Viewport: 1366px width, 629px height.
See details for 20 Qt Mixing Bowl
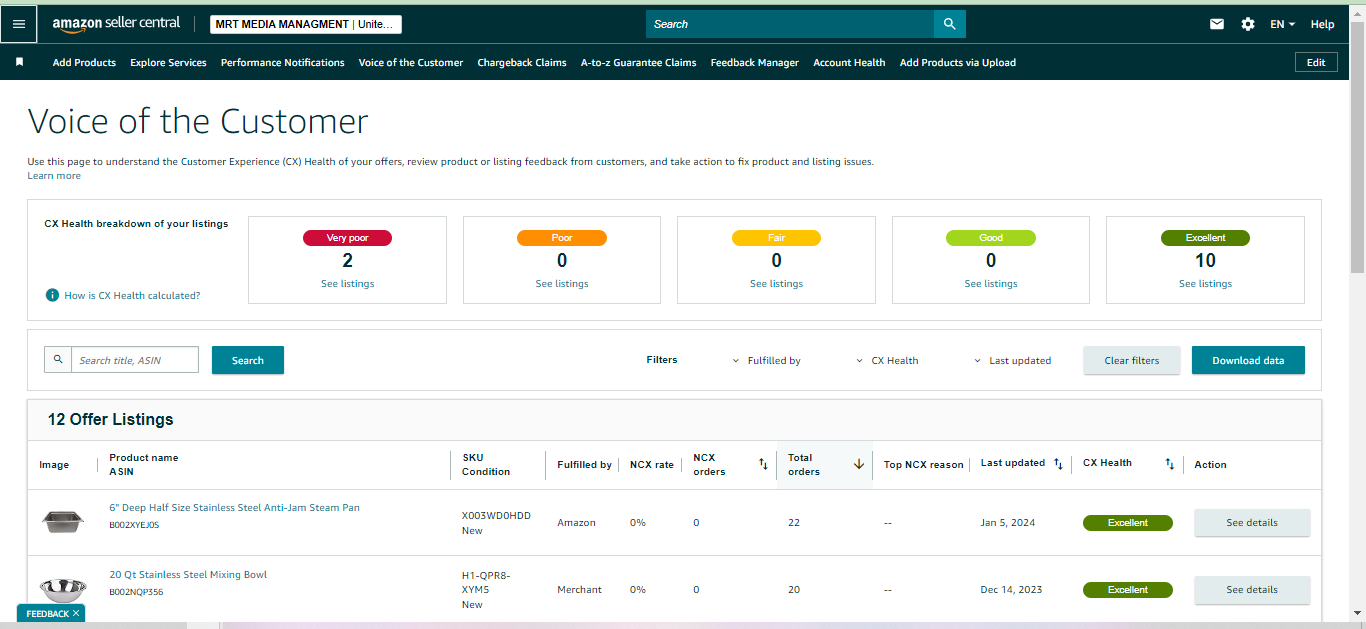click(x=1252, y=589)
